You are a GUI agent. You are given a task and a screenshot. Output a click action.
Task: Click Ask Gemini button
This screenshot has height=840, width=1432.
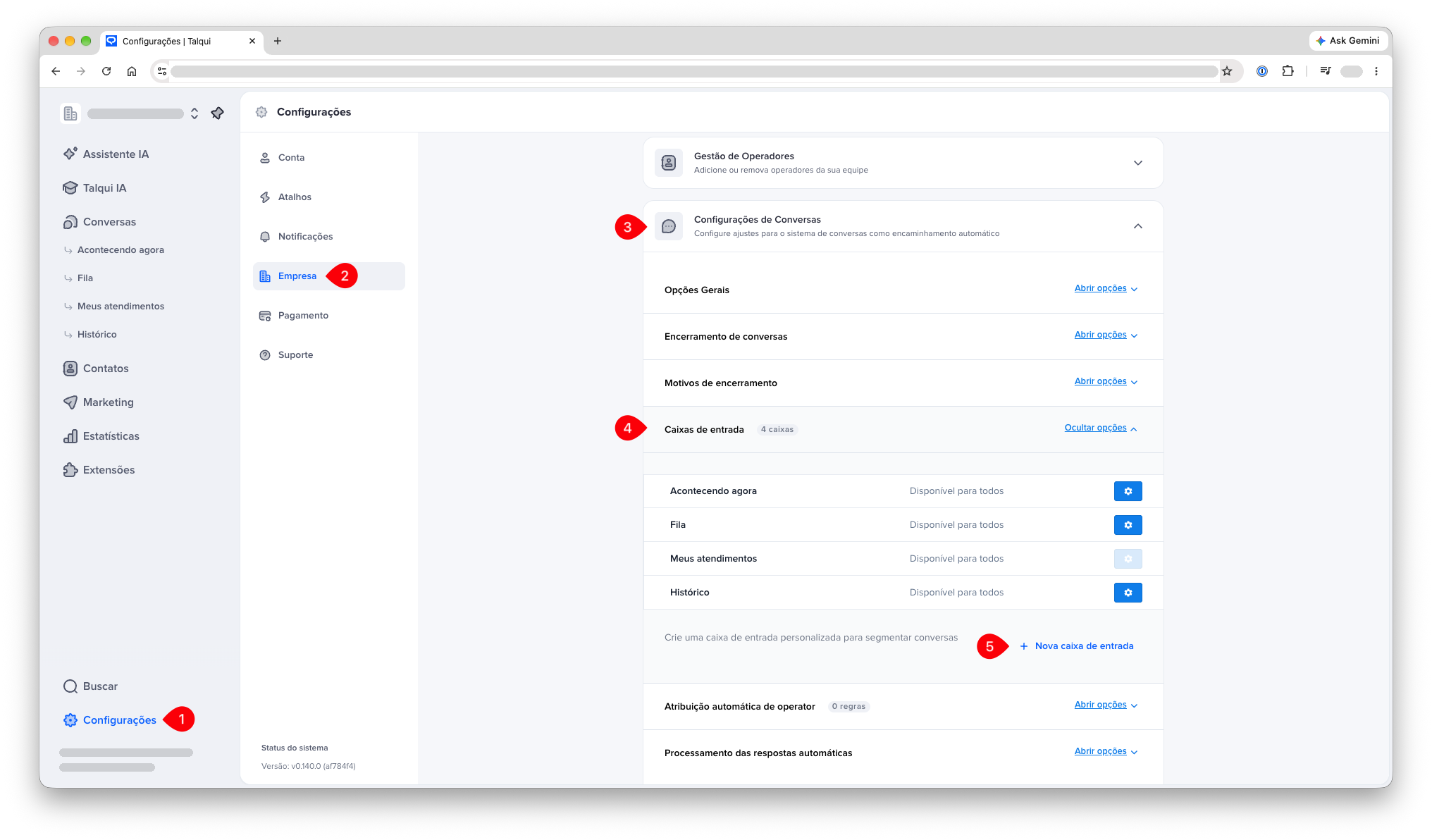(x=1347, y=41)
